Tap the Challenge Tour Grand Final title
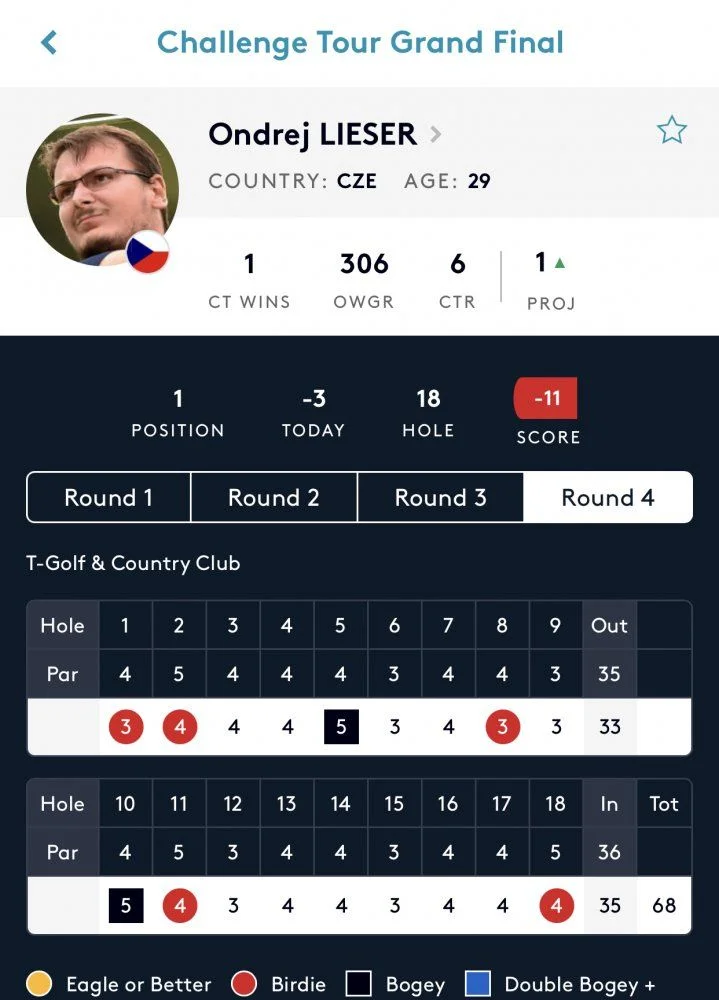 pos(360,43)
